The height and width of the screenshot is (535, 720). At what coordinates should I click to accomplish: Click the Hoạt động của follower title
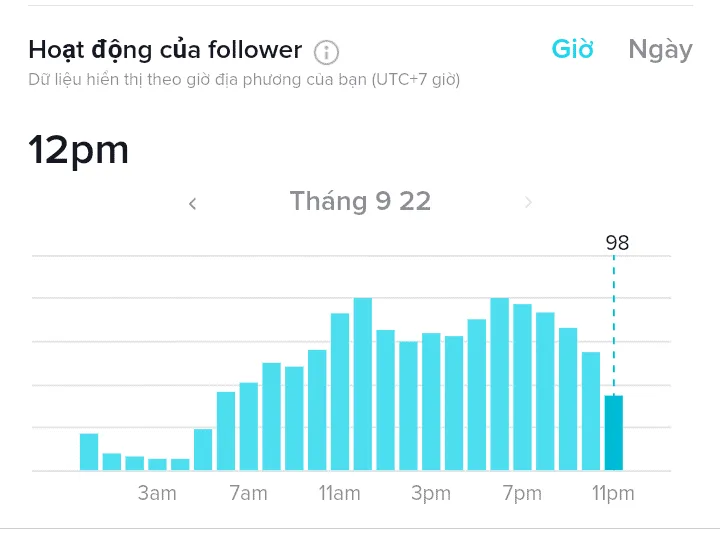pyautogui.click(x=165, y=50)
